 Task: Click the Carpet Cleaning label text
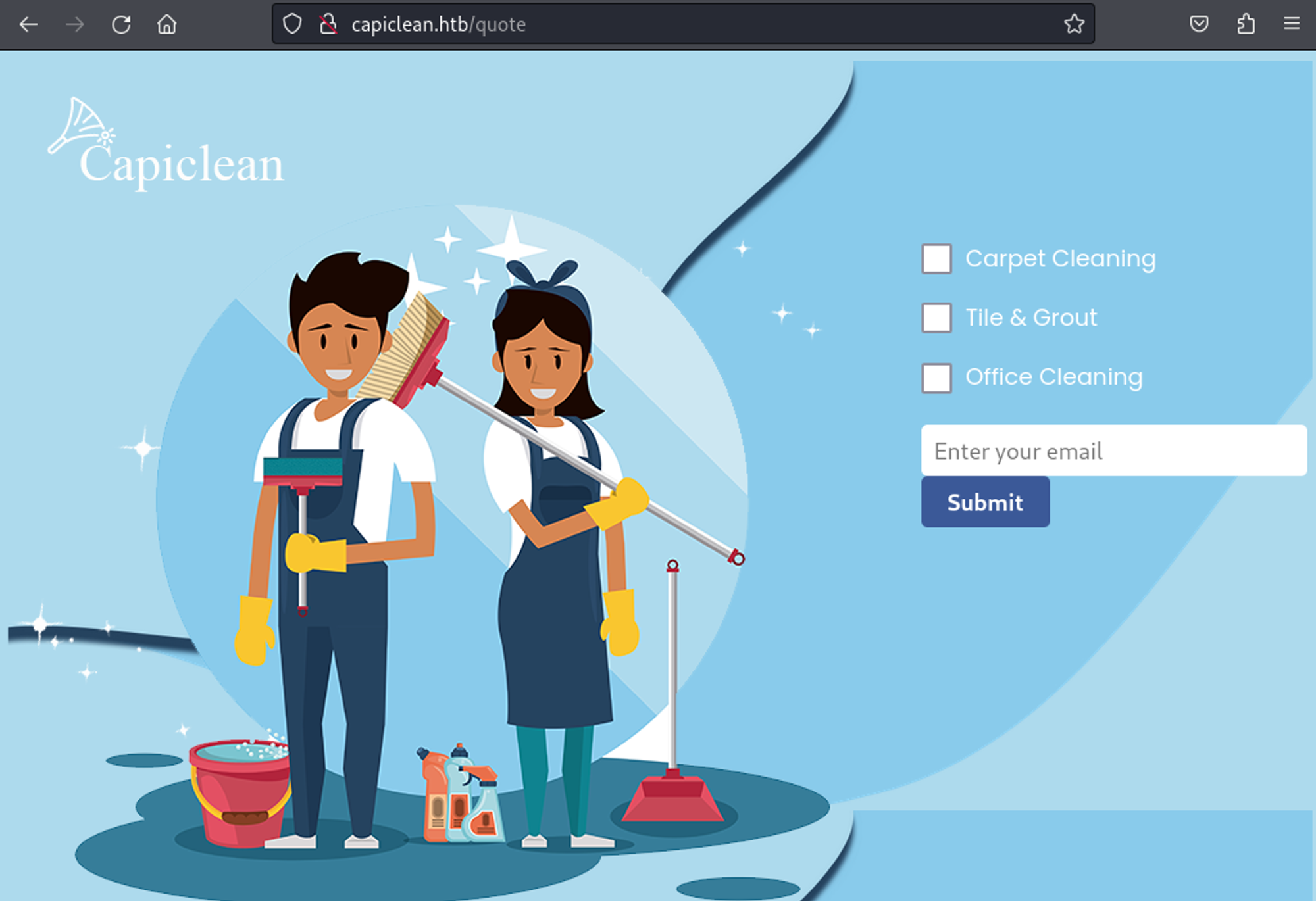click(1060, 258)
